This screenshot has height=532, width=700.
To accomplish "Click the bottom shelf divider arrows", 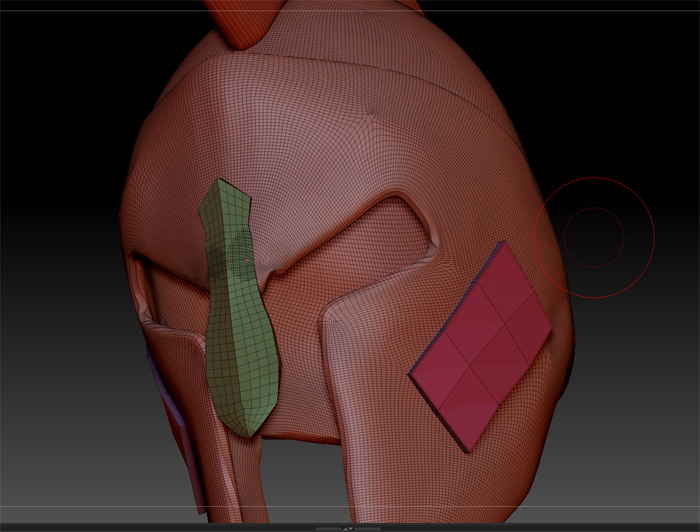I will click(x=348, y=529).
